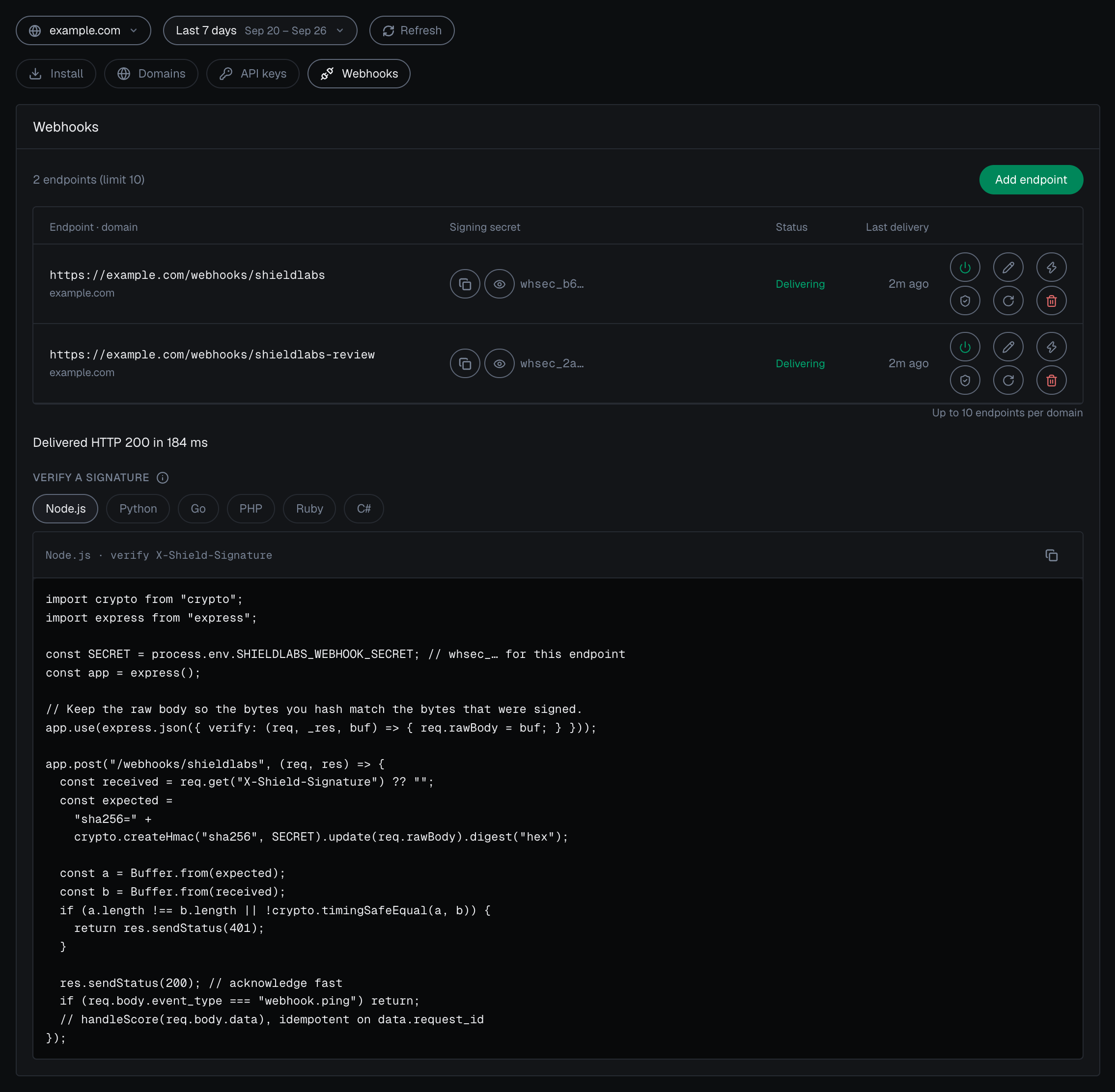Viewport: 1115px width, 1092px height.
Task: Click the Last delivery column header
Action: pos(897,227)
